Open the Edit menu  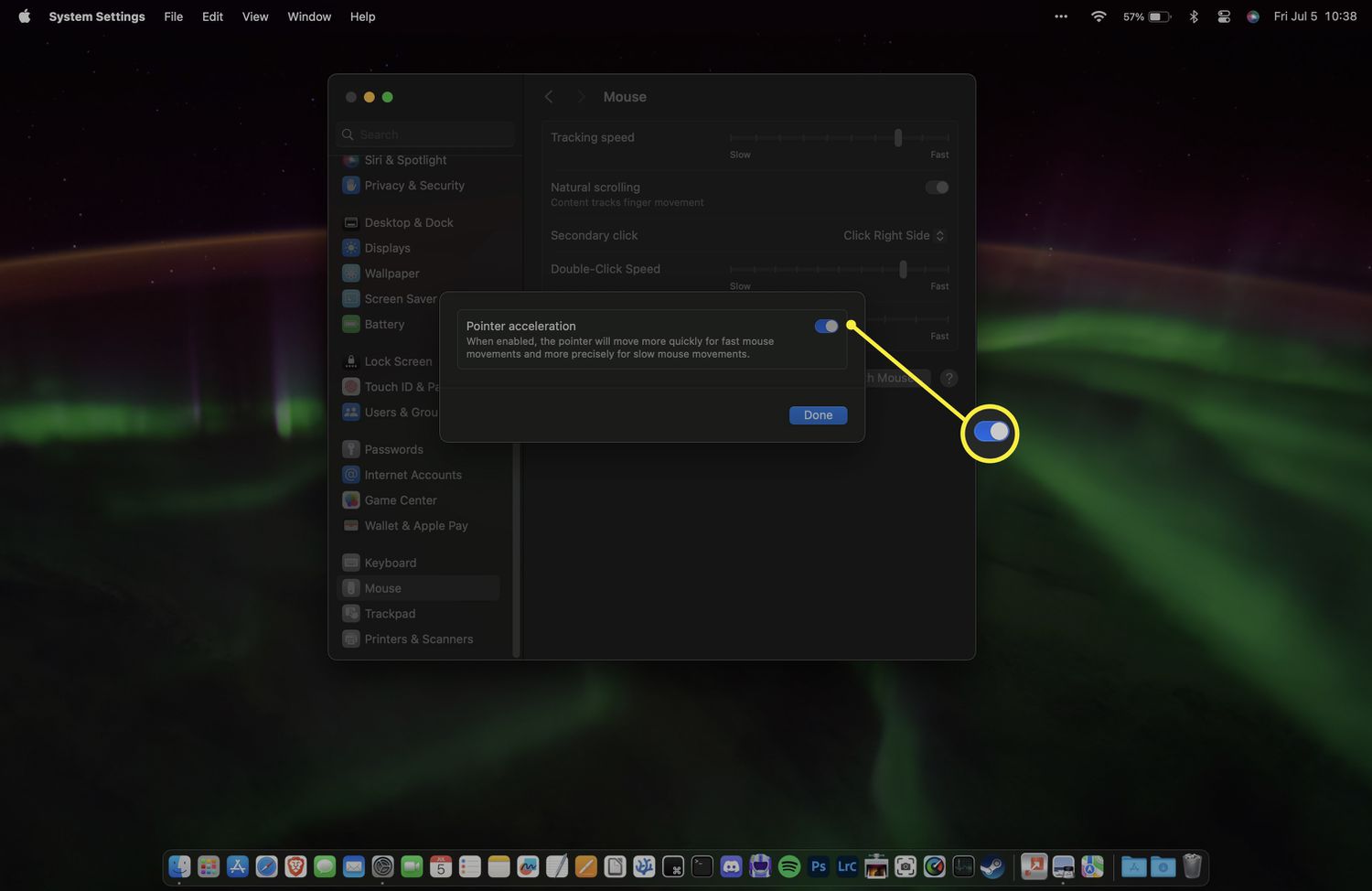pyautogui.click(x=213, y=16)
